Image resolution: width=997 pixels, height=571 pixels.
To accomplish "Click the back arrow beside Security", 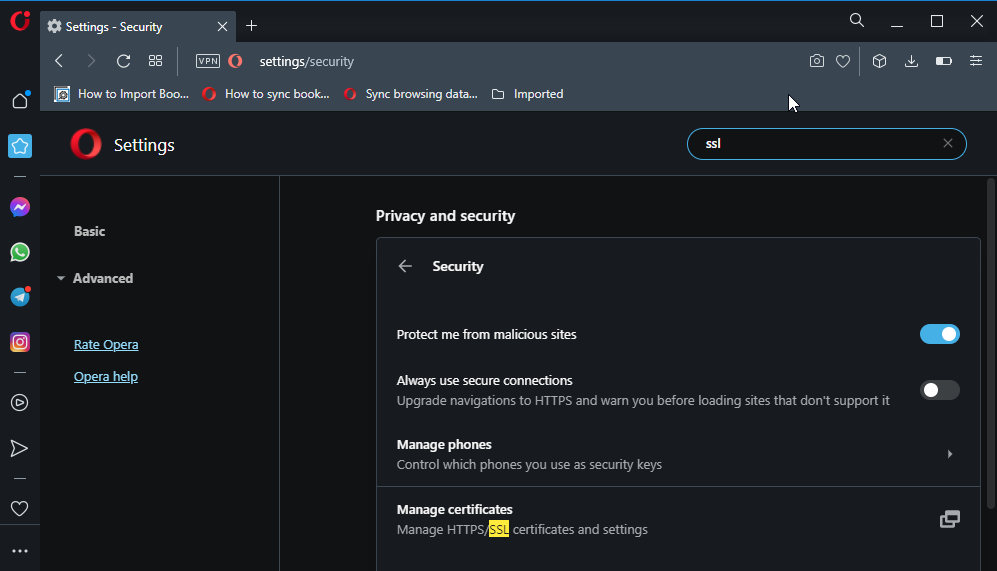I will [x=405, y=266].
